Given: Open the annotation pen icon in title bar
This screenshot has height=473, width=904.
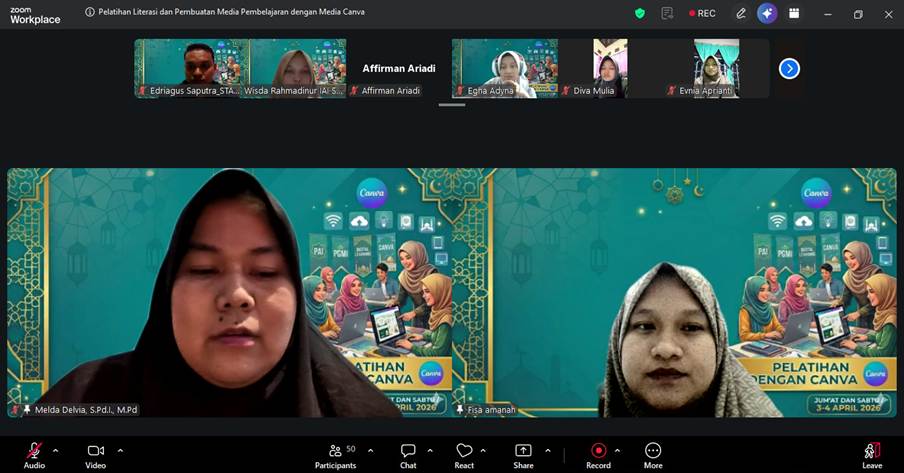Looking at the screenshot, I should coord(741,13).
